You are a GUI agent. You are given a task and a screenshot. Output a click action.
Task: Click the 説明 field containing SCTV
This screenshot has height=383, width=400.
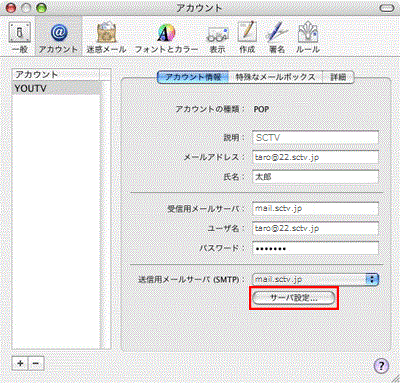(315, 137)
